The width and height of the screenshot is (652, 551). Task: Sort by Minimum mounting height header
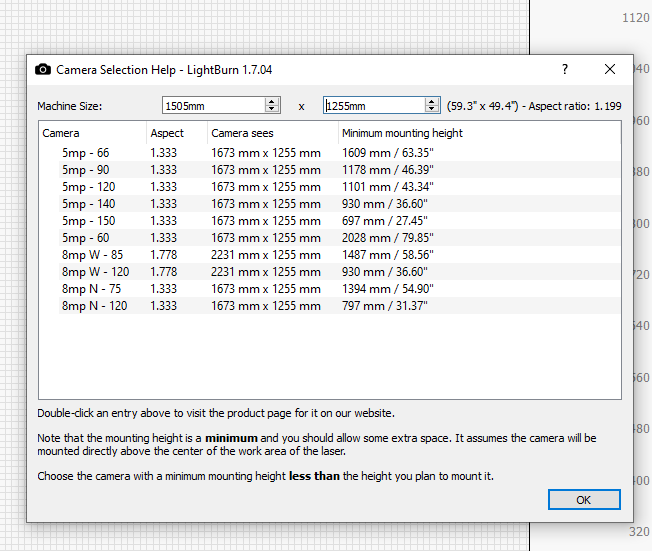click(x=479, y=133)
